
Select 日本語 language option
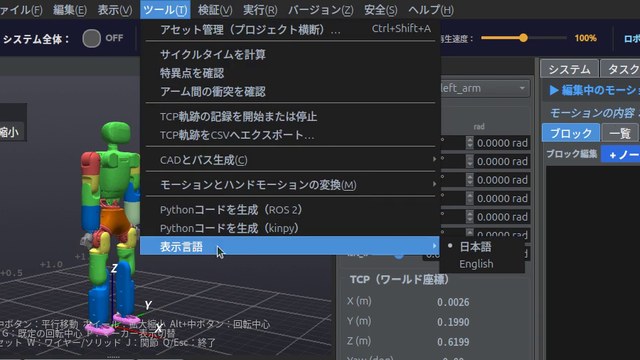pyautogui.click(x=483, y=247)
